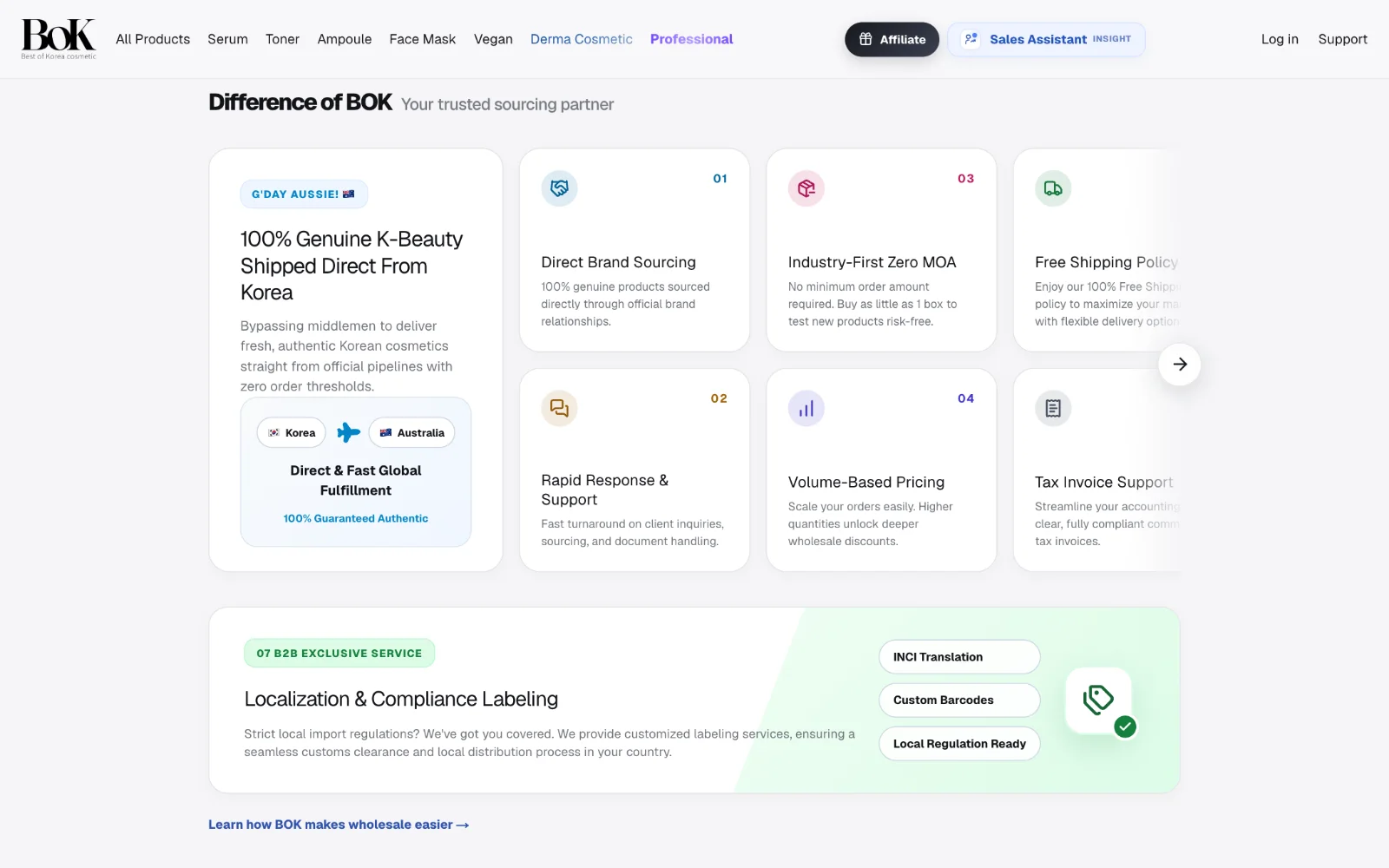This screenshot has height=868, width=1389.
Task: Click the BOK logo
Action: (59, 39)
